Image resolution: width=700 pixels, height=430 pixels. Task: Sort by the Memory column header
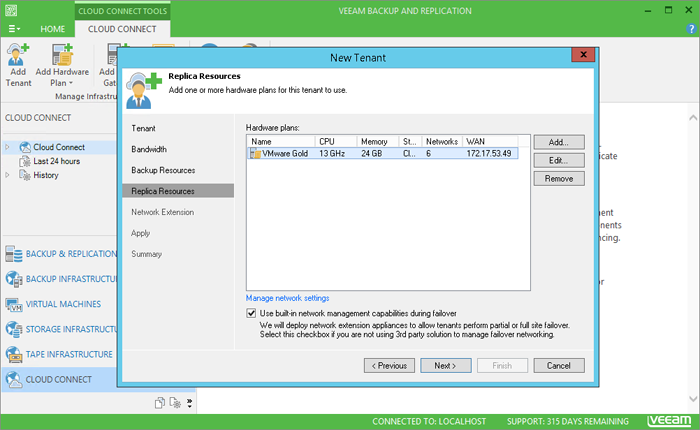click(x=377, y=142)
